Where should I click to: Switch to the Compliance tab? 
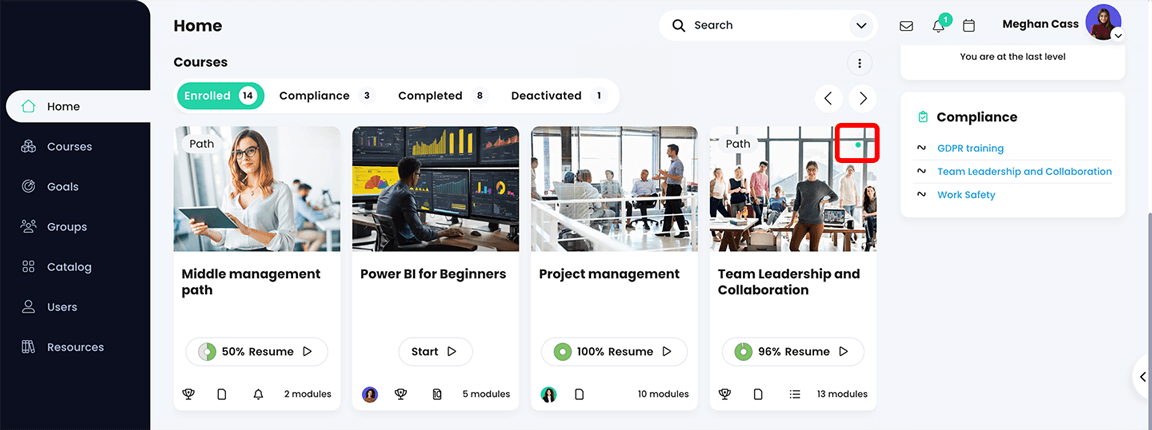tap(327, 96)
